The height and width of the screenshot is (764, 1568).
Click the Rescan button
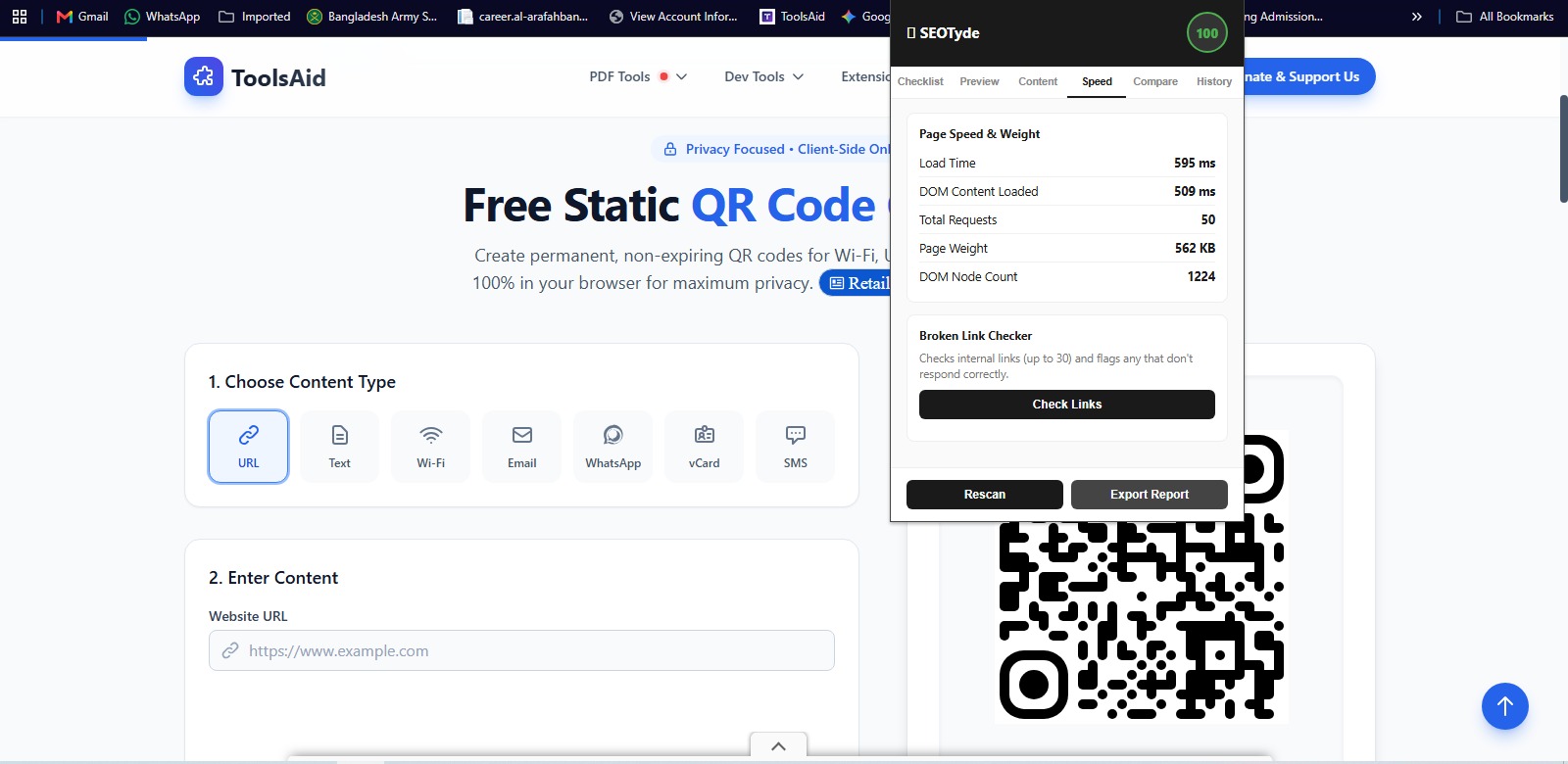coord(985,495)
